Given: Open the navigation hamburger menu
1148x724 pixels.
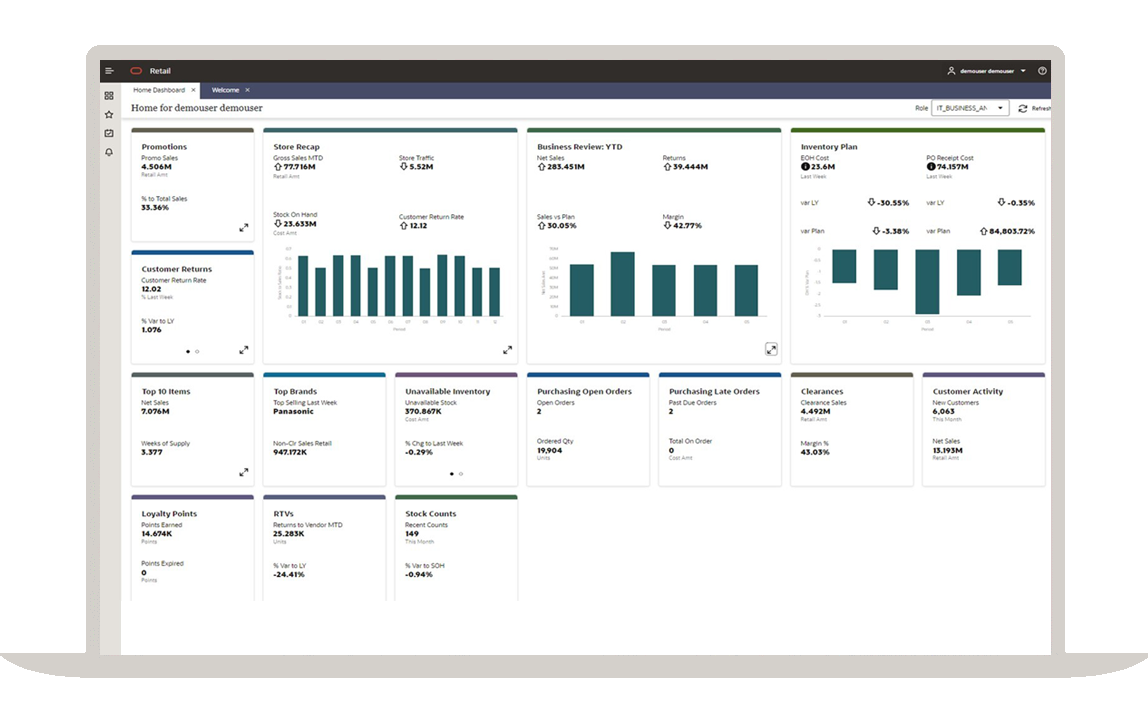Looking at the screenshot, I should click(x=109, y=70).
